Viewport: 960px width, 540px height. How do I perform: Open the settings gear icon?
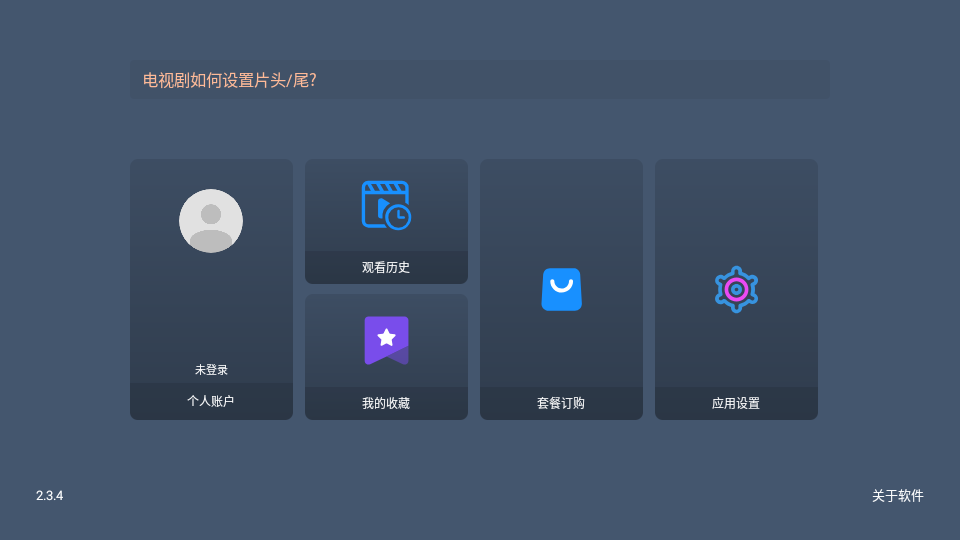(736, 289)
